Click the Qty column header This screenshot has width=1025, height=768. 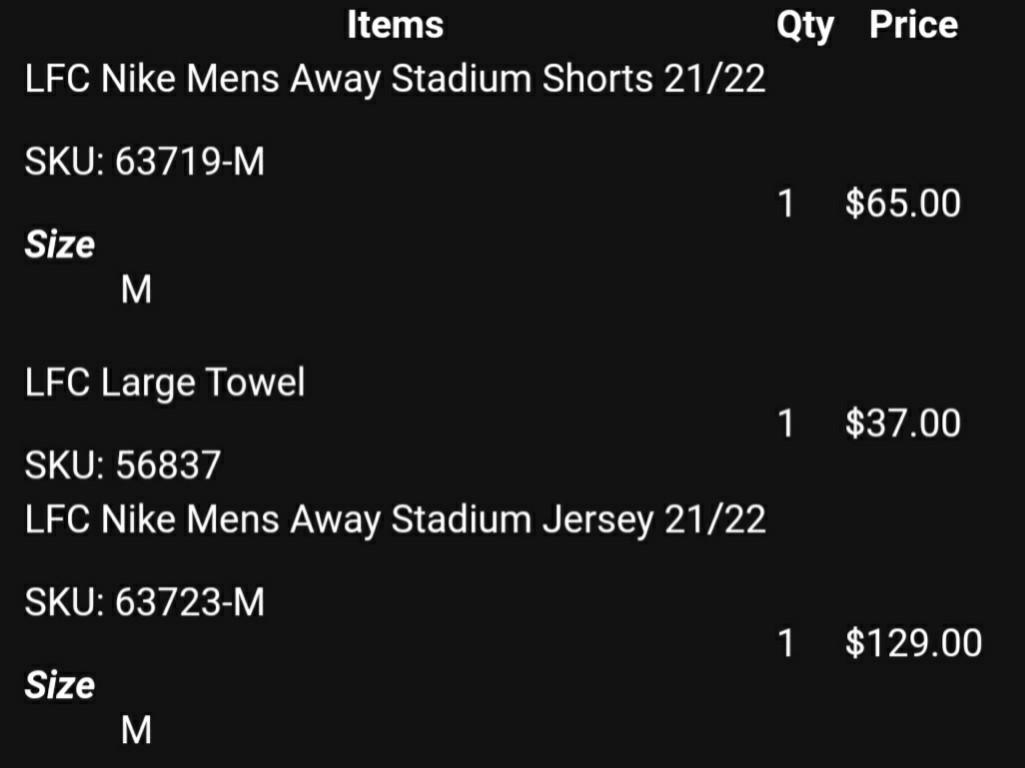[805, 26]
